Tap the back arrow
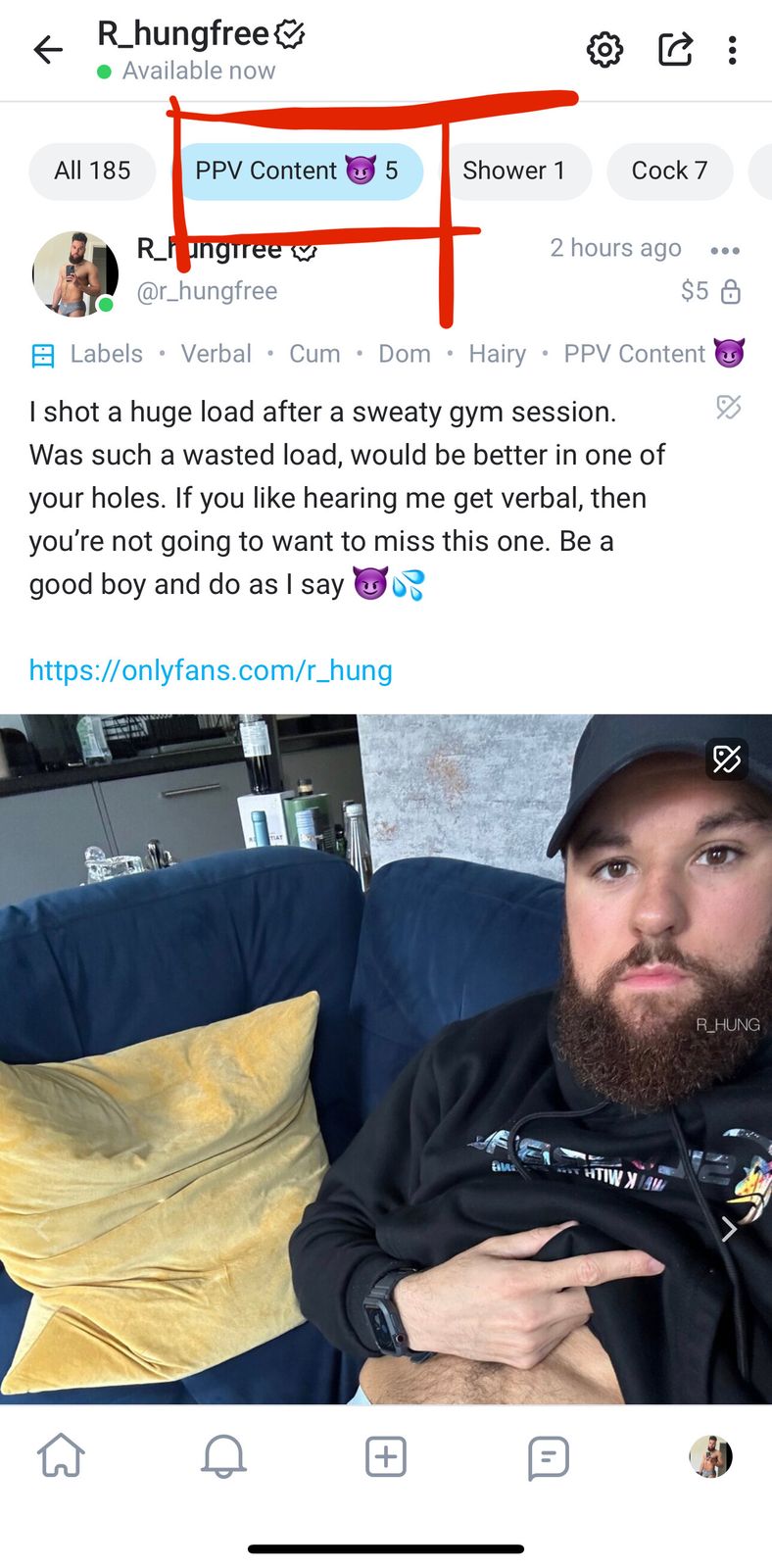The image size is (772, 1568). tap(48, 50)
